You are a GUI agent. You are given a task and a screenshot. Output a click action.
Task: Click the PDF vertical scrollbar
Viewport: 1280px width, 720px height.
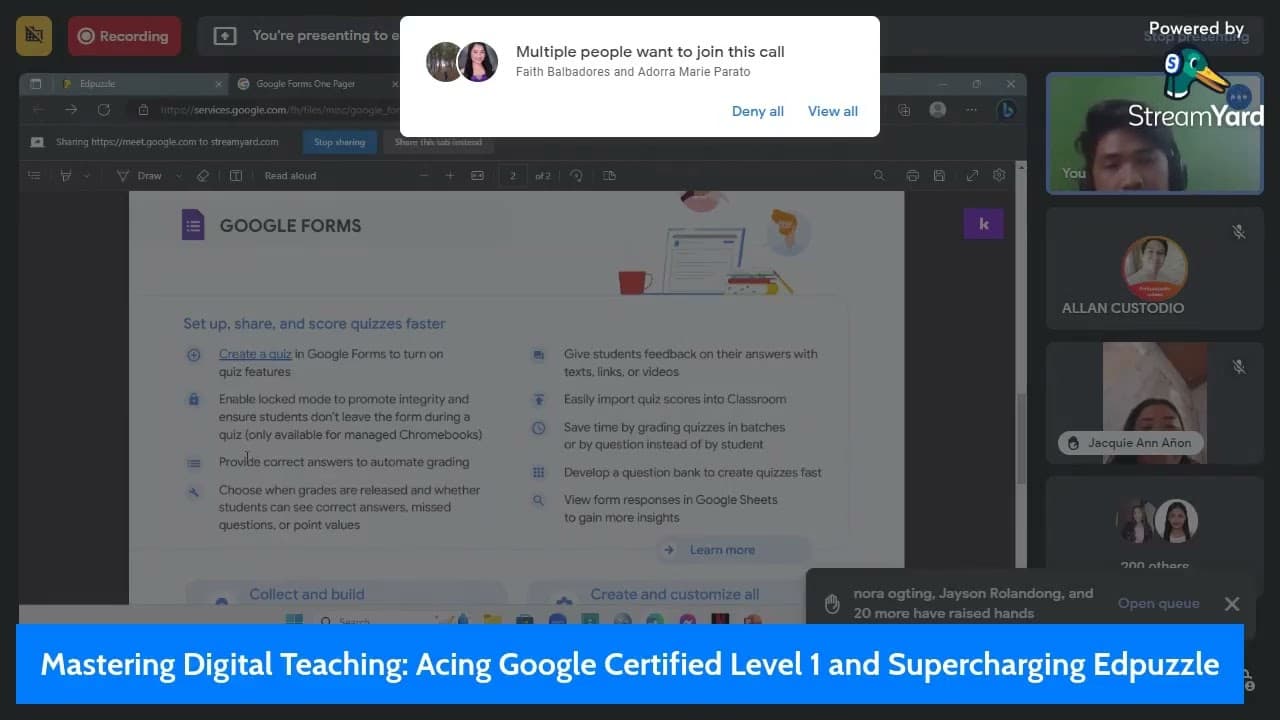pyautogui.click(x=1021, y=440)
